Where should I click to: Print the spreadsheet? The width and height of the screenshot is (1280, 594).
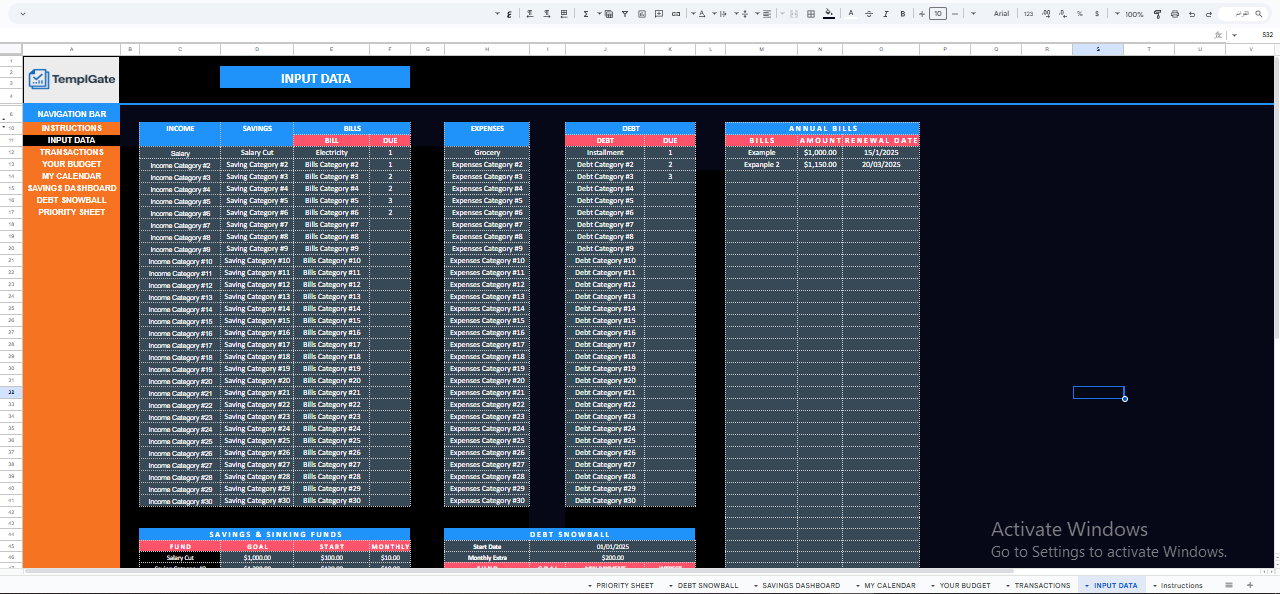click(1174, 14)
